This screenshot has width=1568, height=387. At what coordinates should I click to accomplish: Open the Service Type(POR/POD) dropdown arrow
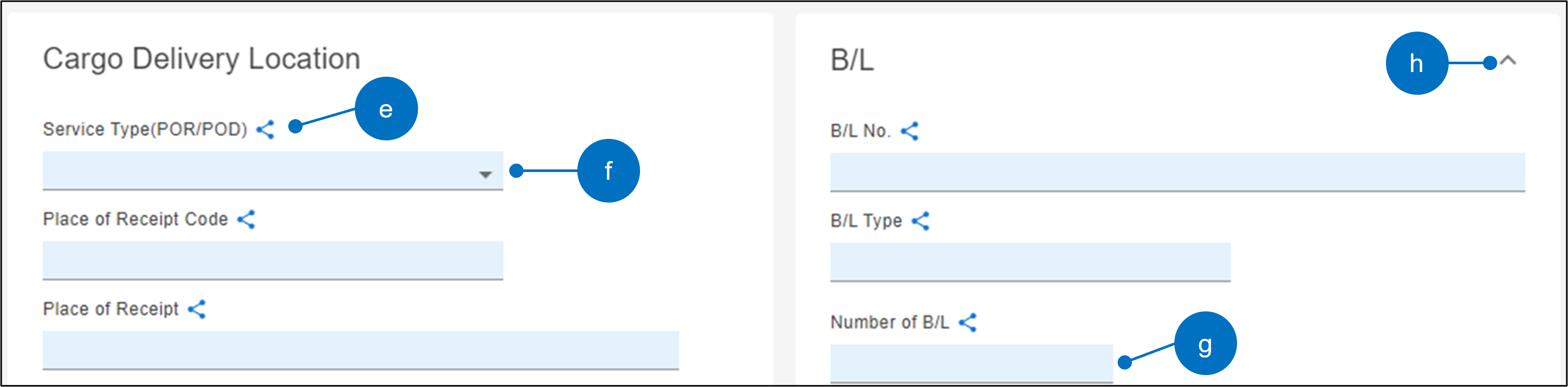484,175
